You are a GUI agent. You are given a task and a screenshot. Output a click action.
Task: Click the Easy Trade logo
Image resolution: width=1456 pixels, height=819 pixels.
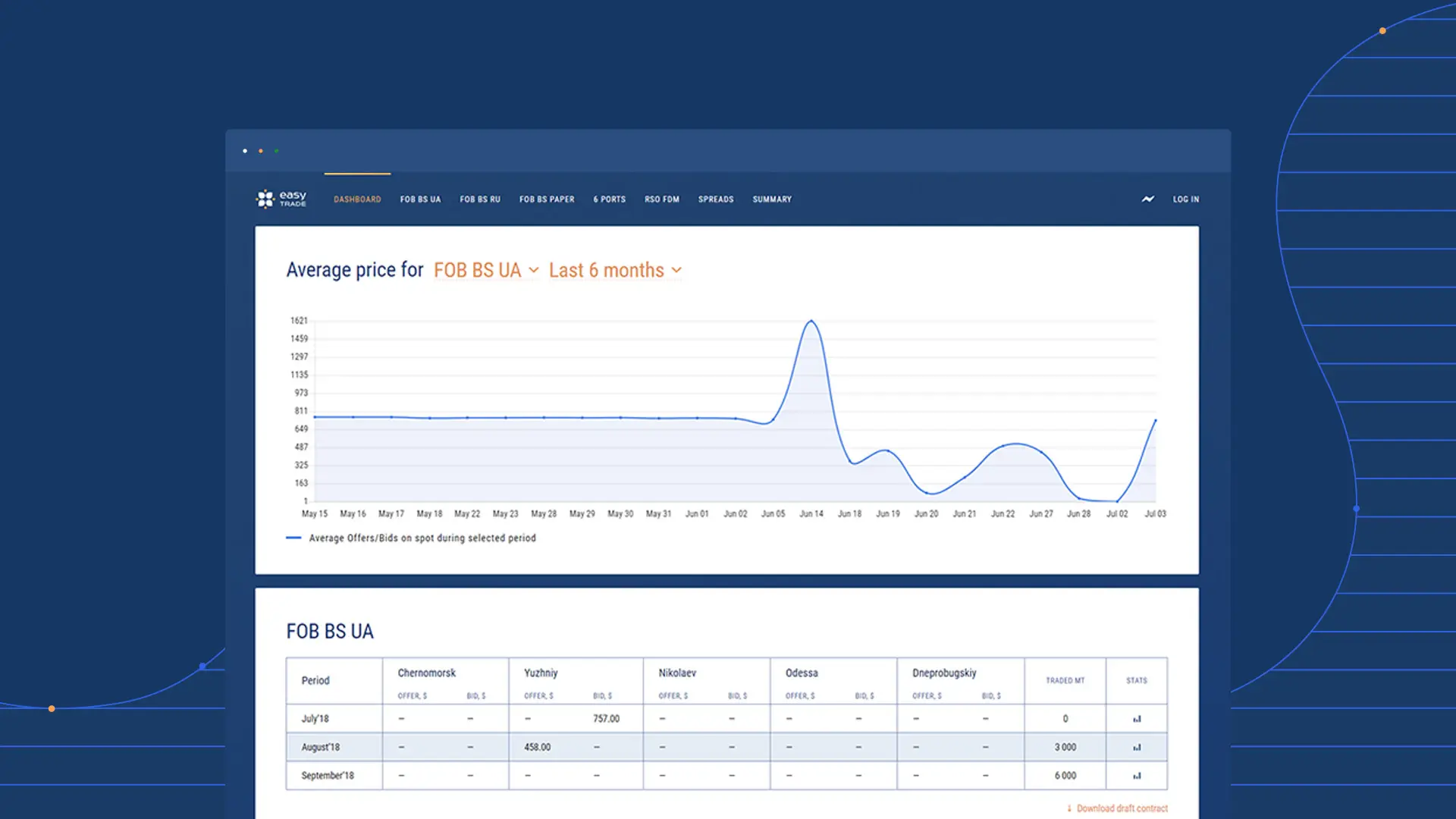[281, 199]
